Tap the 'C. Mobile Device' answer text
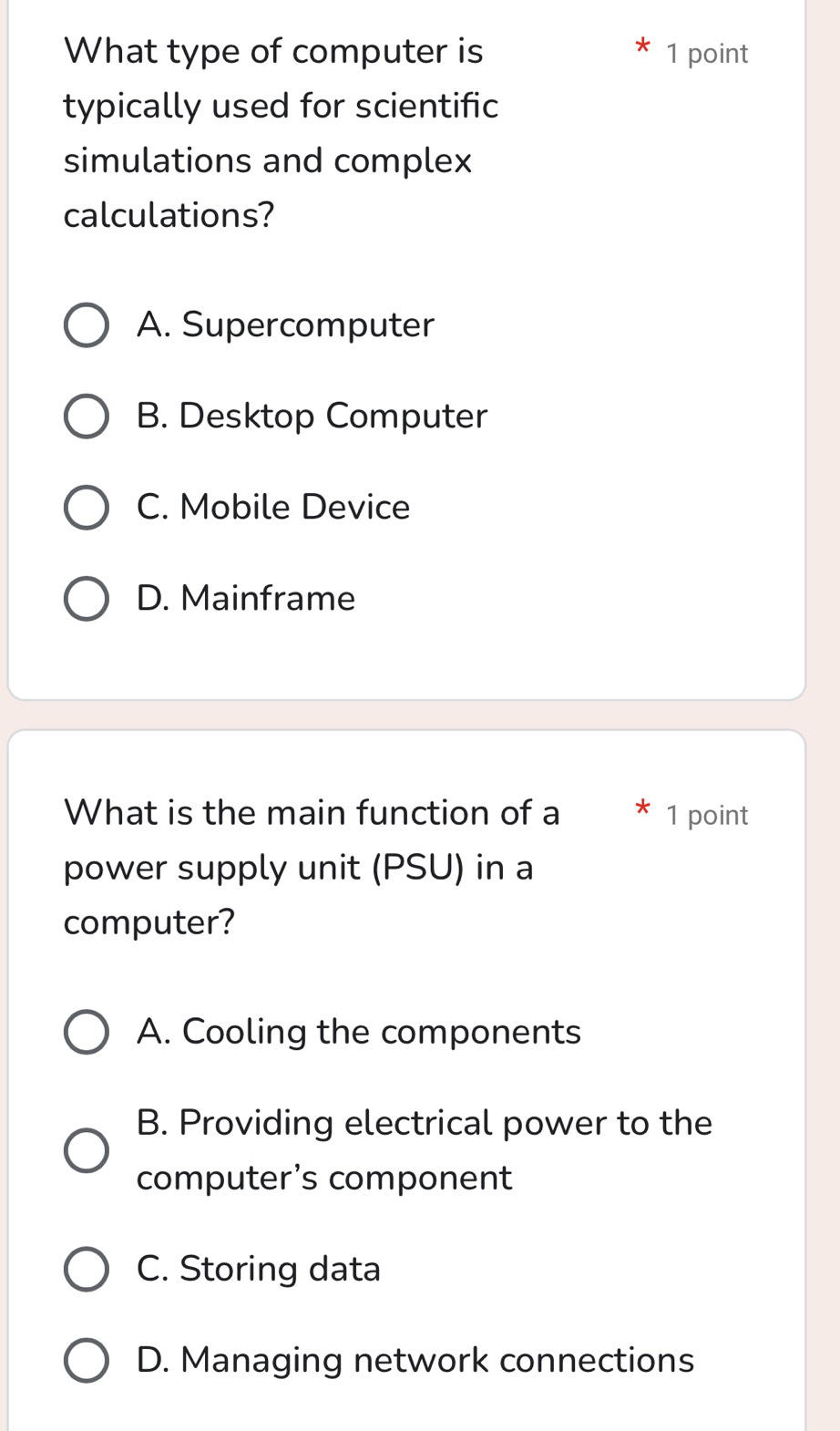The height and width of the screenshot is (1431, 840). point(273,507)
